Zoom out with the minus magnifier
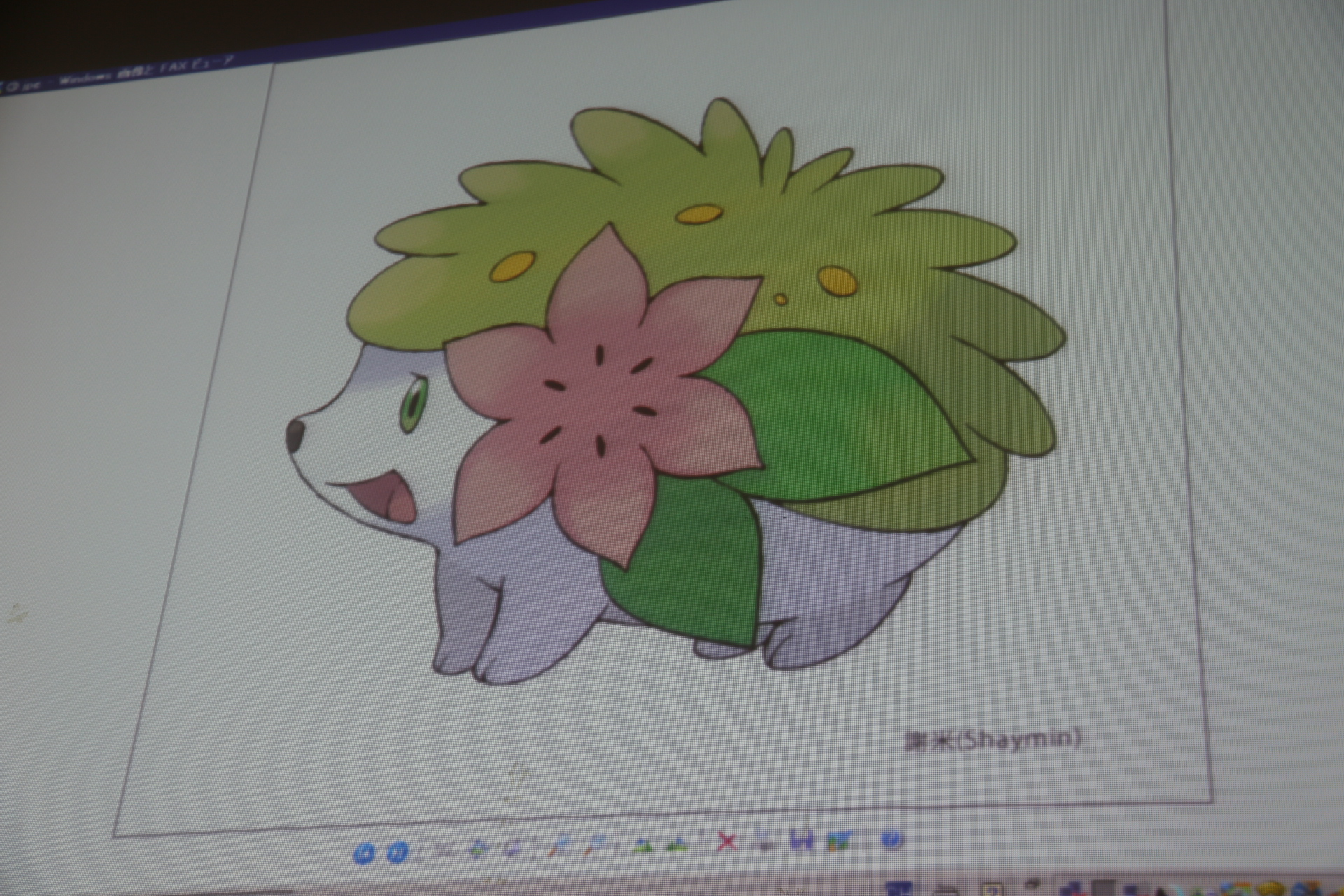1344x896 pixels. click(594, 844)
